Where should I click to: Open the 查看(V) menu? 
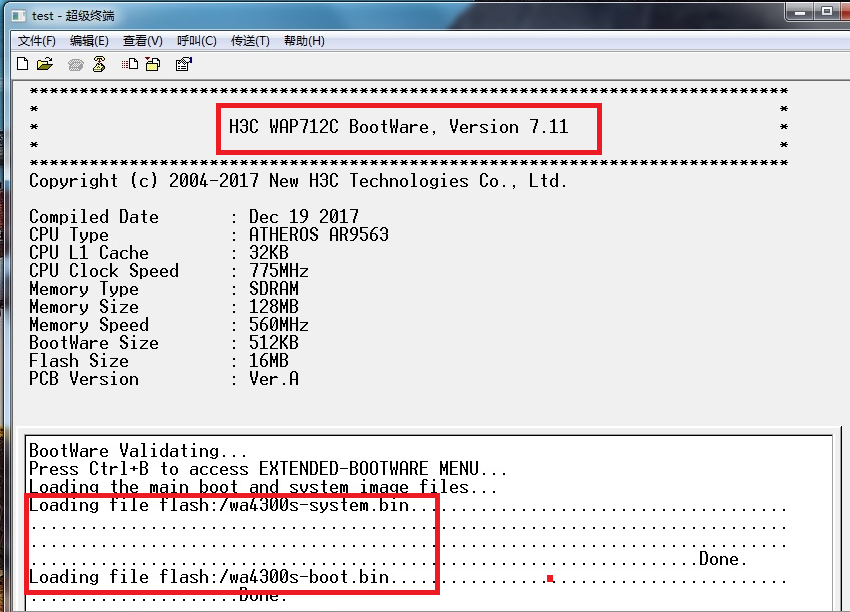tap(143, 41)
